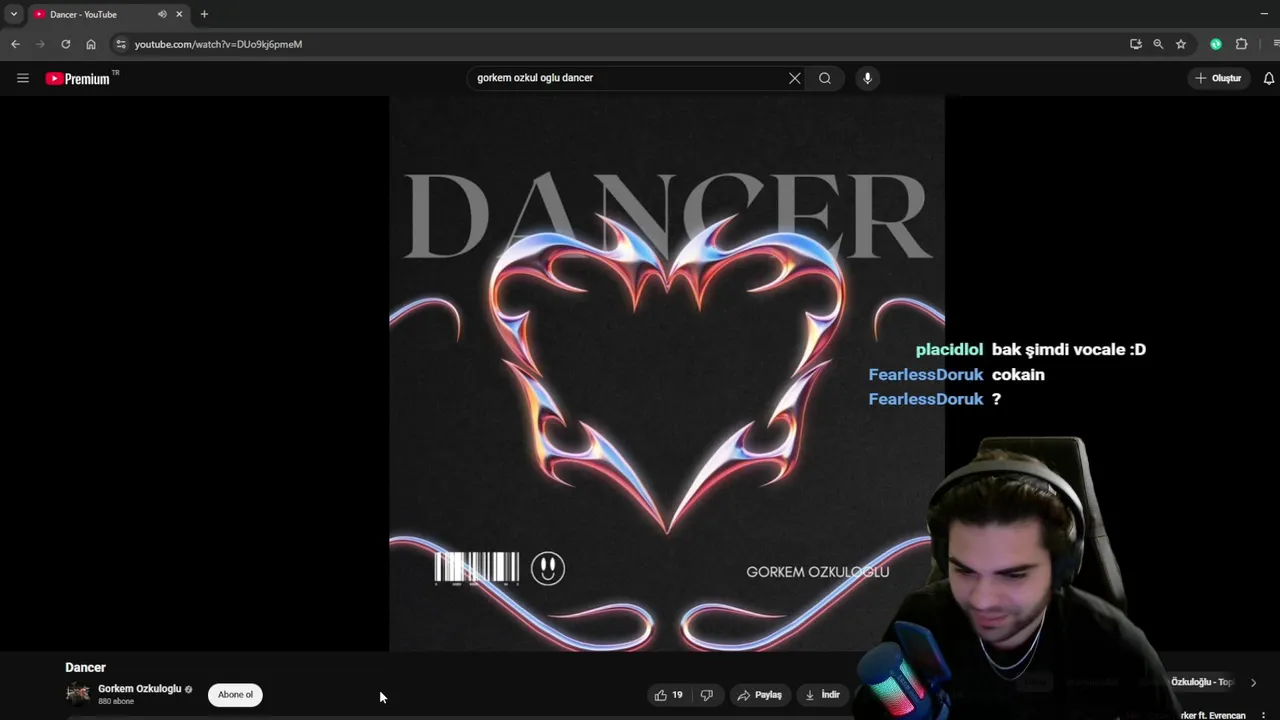Viewport: 1280px width, 720px height.
Task: Close the Dancer - YouTube tab
Action: click(x=180, y=14)
